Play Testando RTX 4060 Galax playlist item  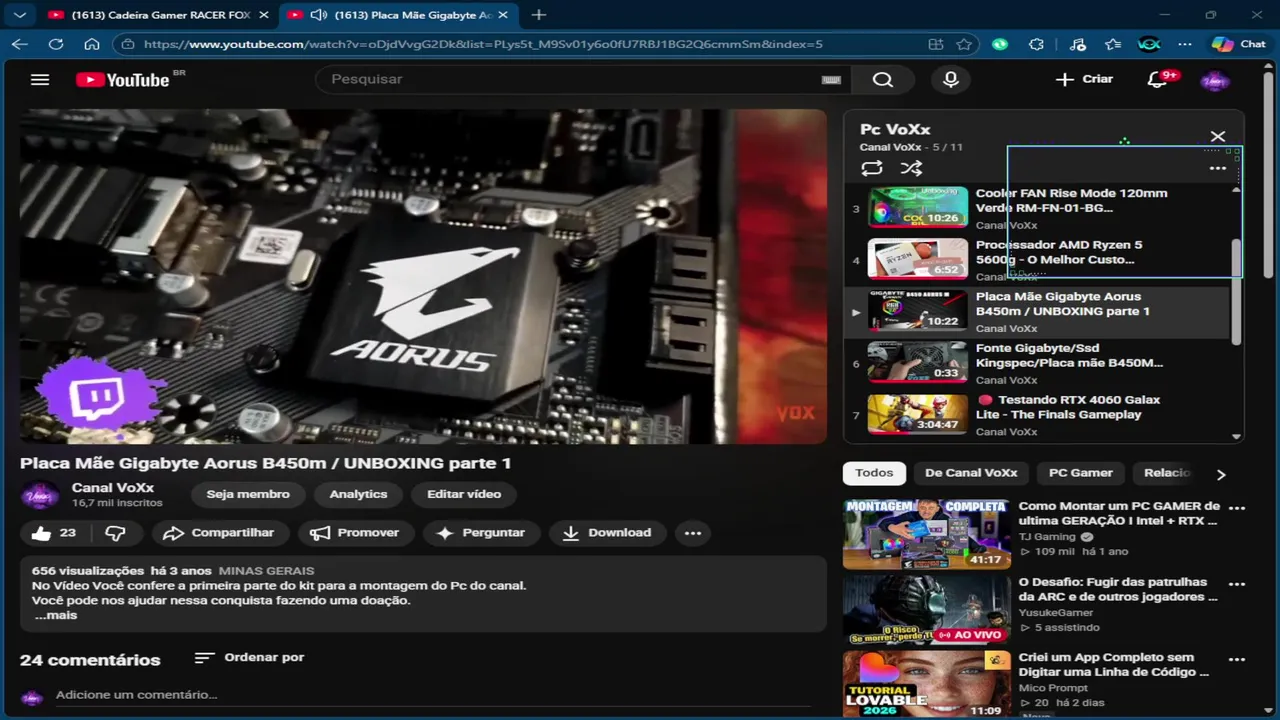[x=1038, y=415]
